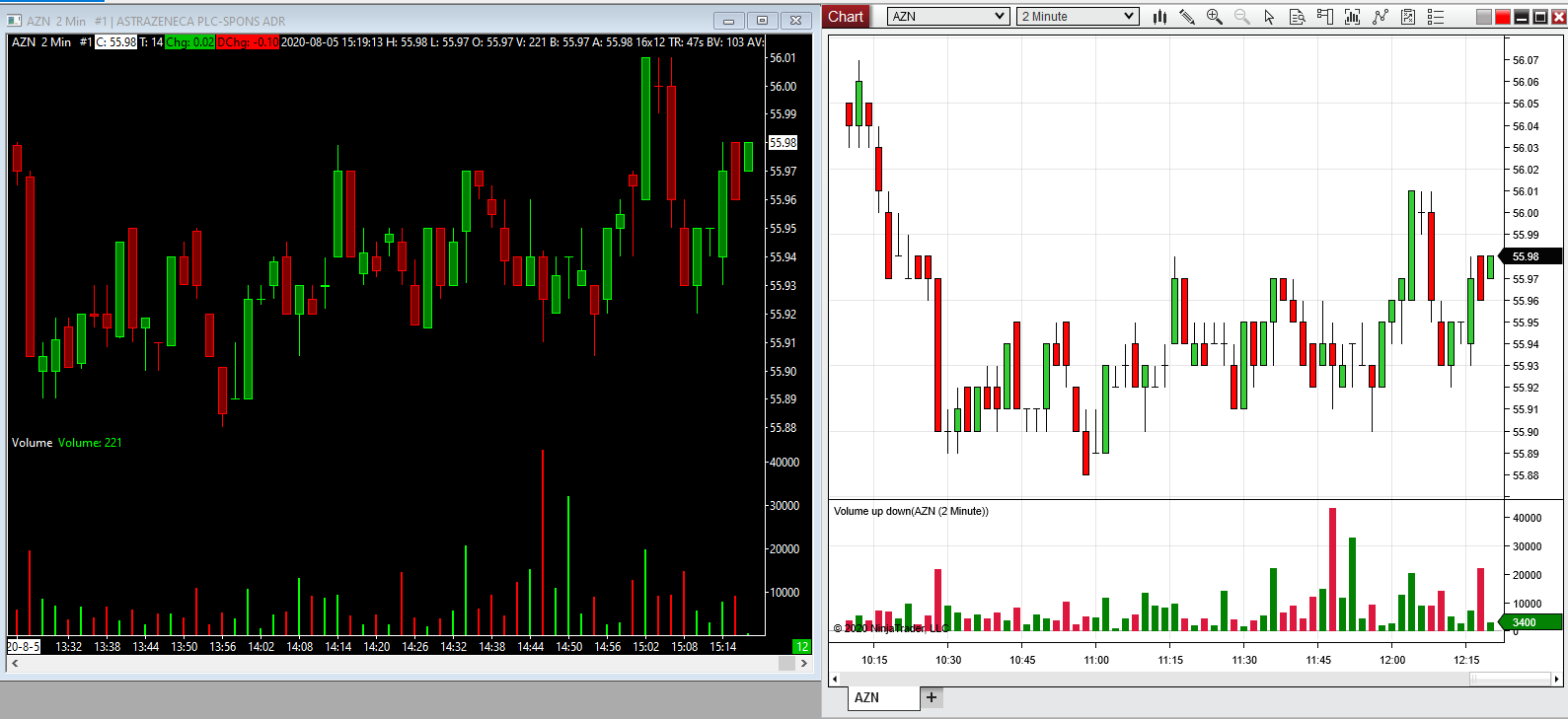Click the '2020-08-05 15:19:13' timestamp
Image resolution: width=1568 pixels, height=719 pixels.
click(332, 42)
